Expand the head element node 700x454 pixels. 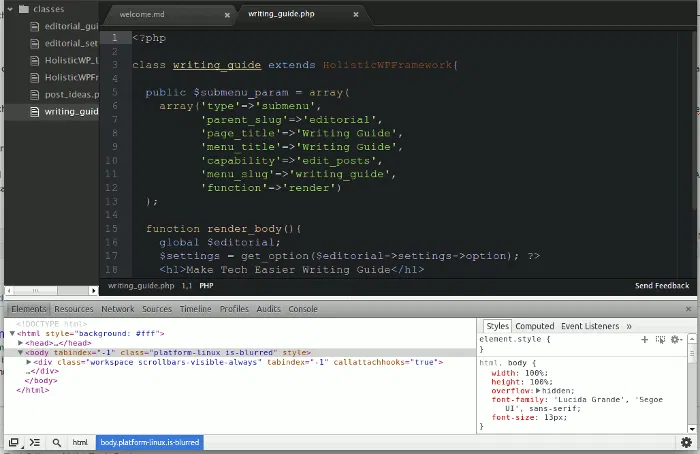click(x=21, y=343)
